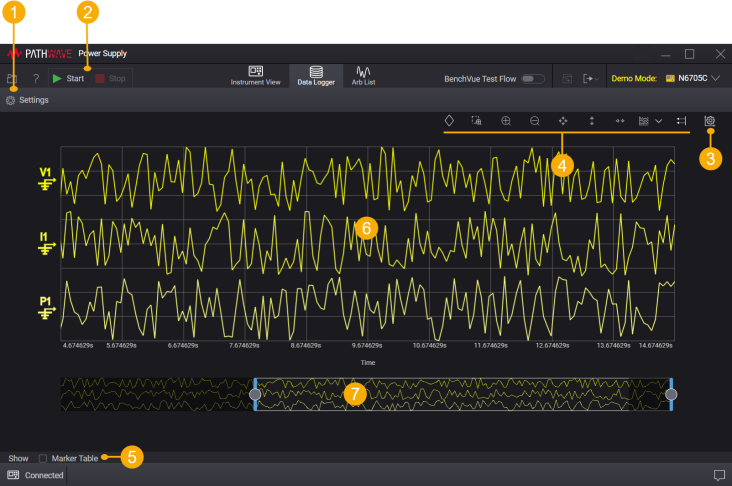The width and height of the screenshot is (732, 486).
Task: Open the trace settings gear-graph icon
Action: [710, 121]
